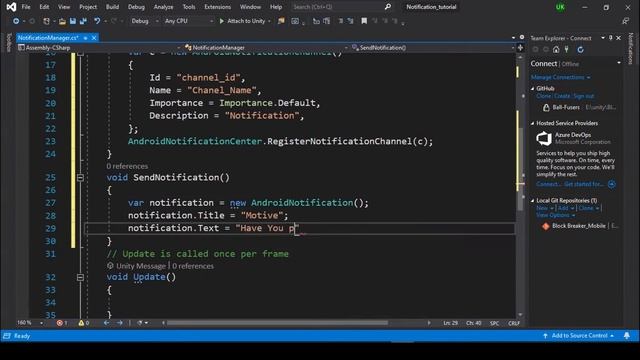Open the New repository dropdown
The width and height of the screenshot is (640, 360).
tap(545, 208)
